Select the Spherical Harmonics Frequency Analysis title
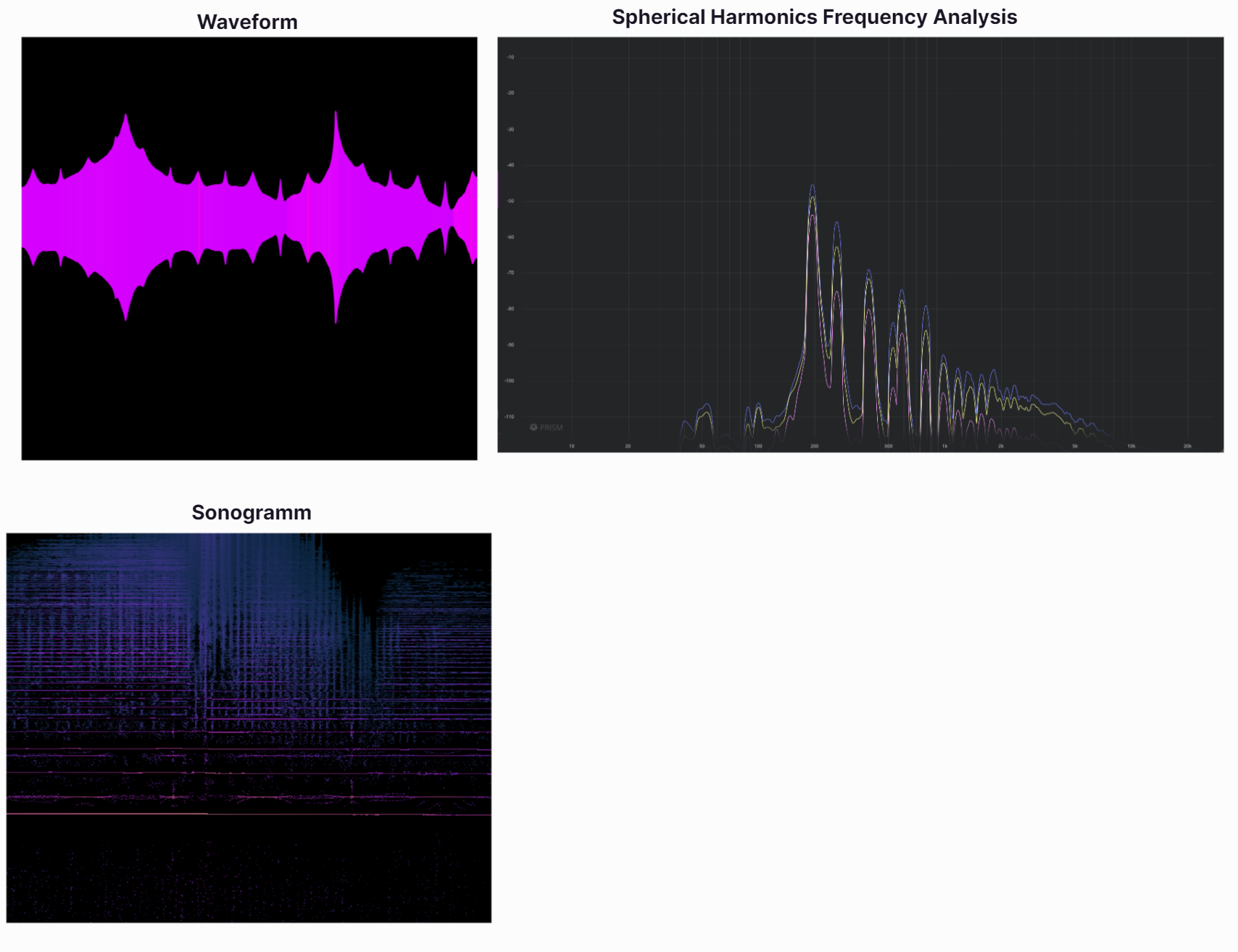 point(814,17)
